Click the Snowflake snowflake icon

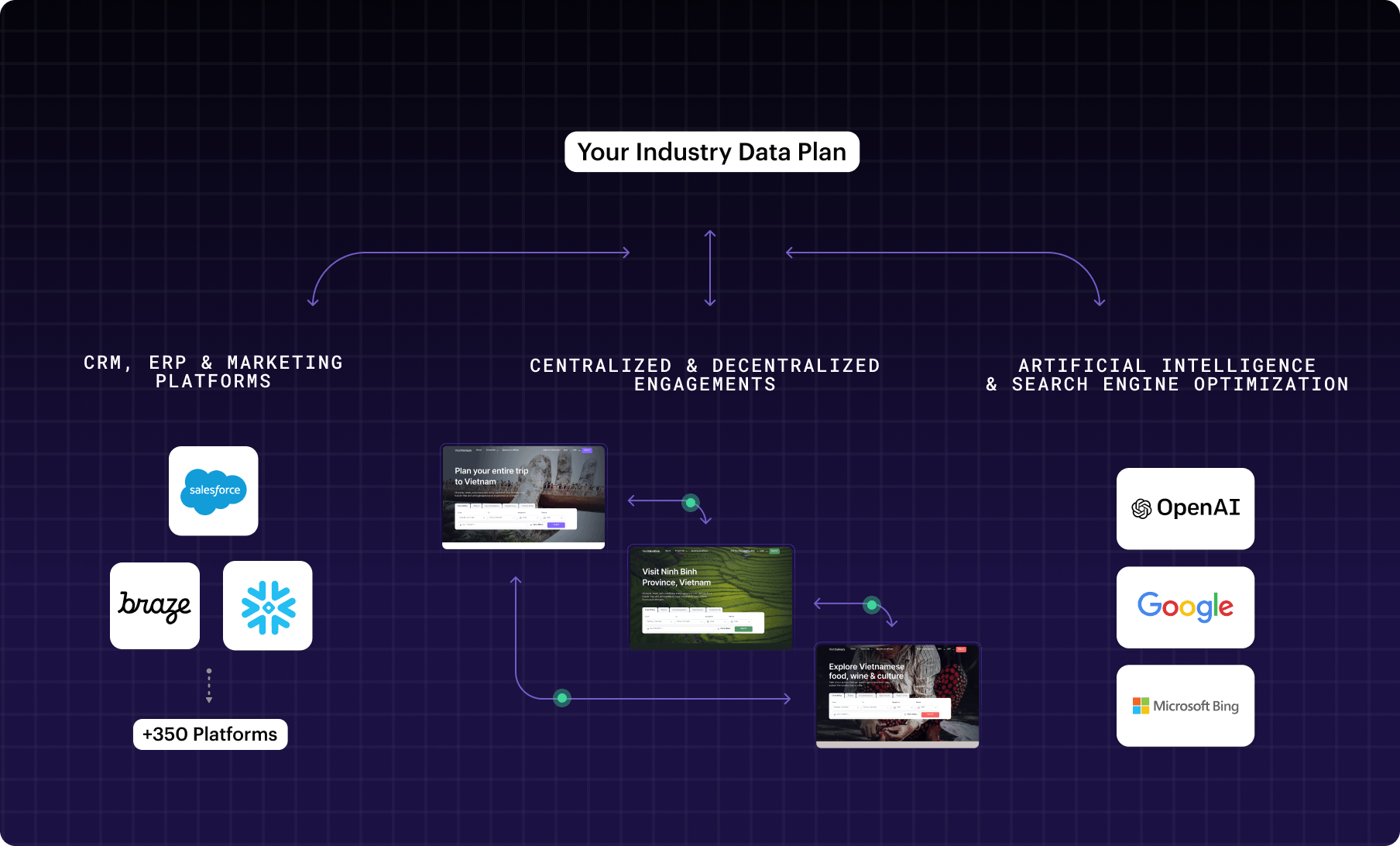pos(268,607)
